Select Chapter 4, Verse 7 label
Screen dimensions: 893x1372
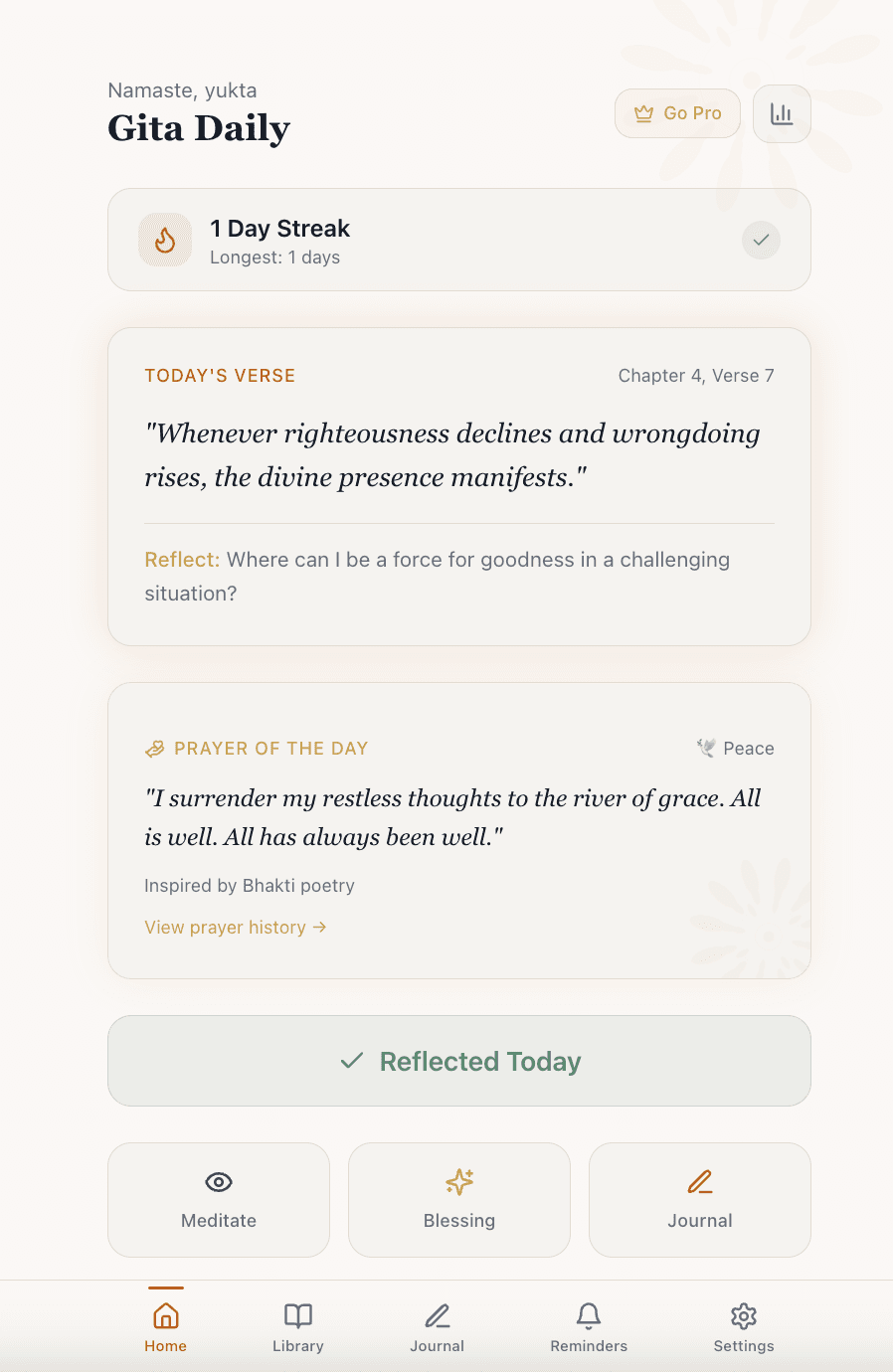click(695, 375)
